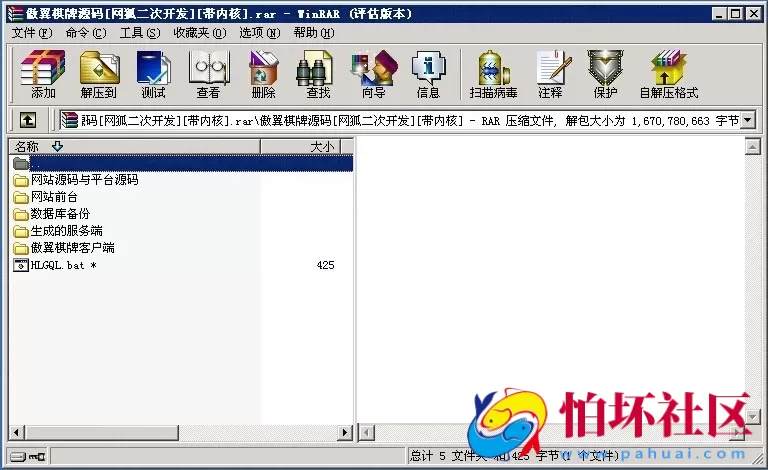Image resolution: width=768 pixels, height=470 pixels.
Task: Show archive 信息 (Info) icon
Action: point(428,74)
